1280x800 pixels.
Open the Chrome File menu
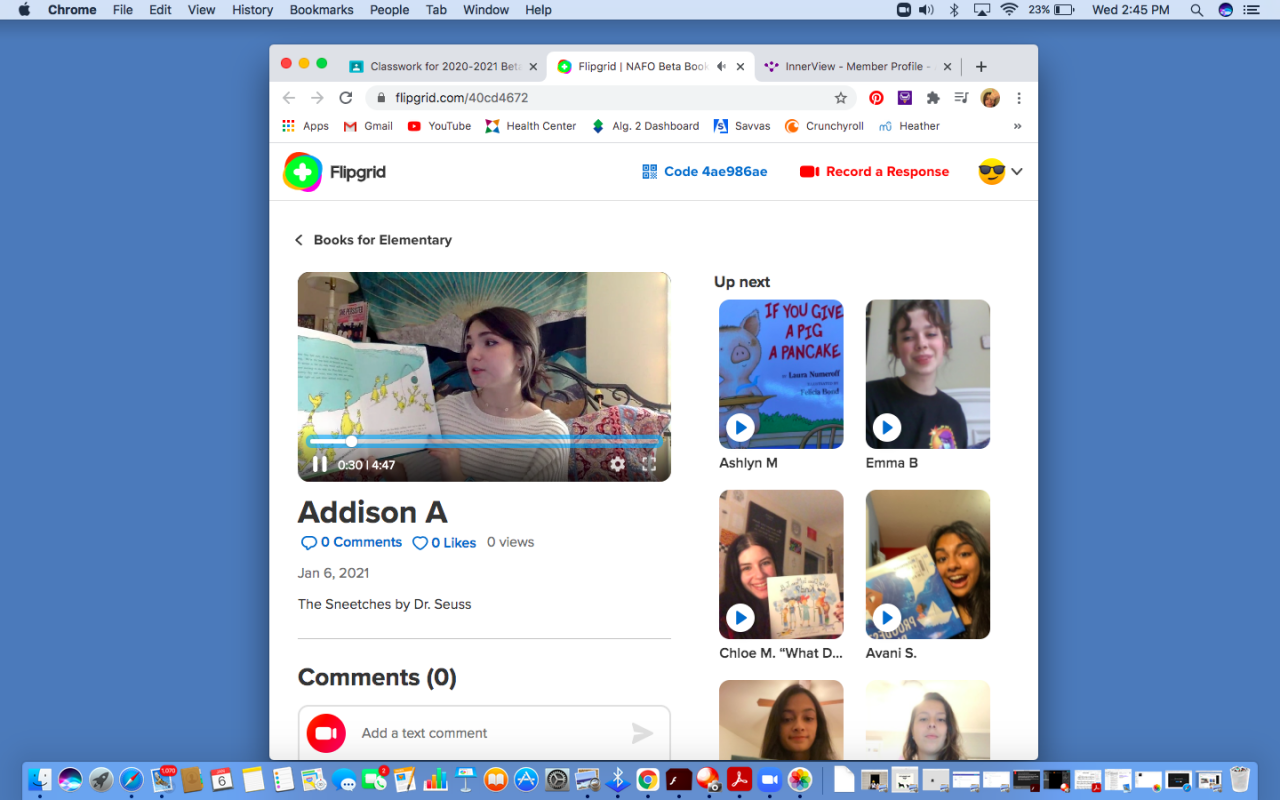coord(123,10)
